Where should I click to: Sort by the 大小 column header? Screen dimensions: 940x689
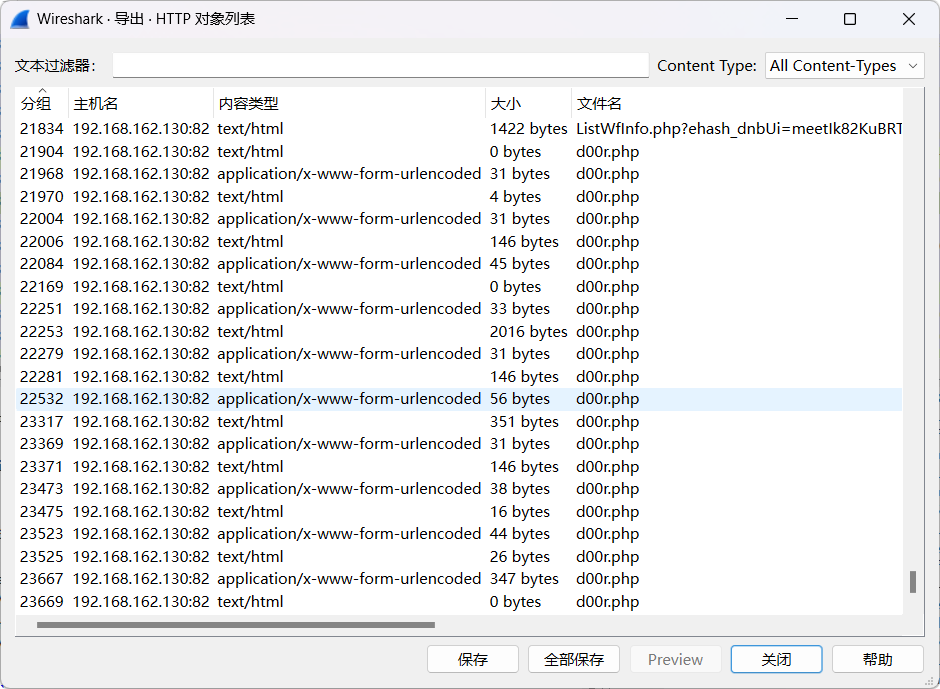click(528, 104)
